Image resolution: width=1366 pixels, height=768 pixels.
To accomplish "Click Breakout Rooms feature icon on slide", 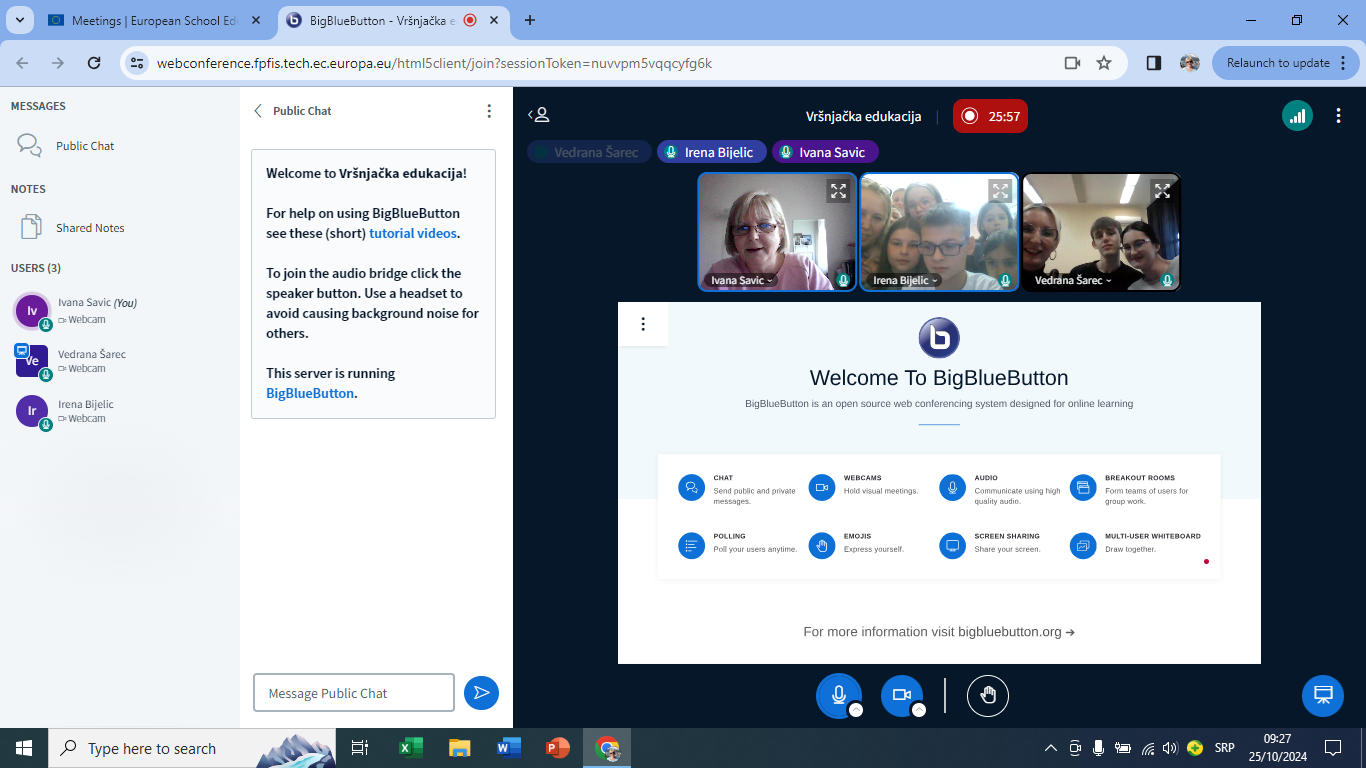I will pyautogui.click(x=1083, y=487).
